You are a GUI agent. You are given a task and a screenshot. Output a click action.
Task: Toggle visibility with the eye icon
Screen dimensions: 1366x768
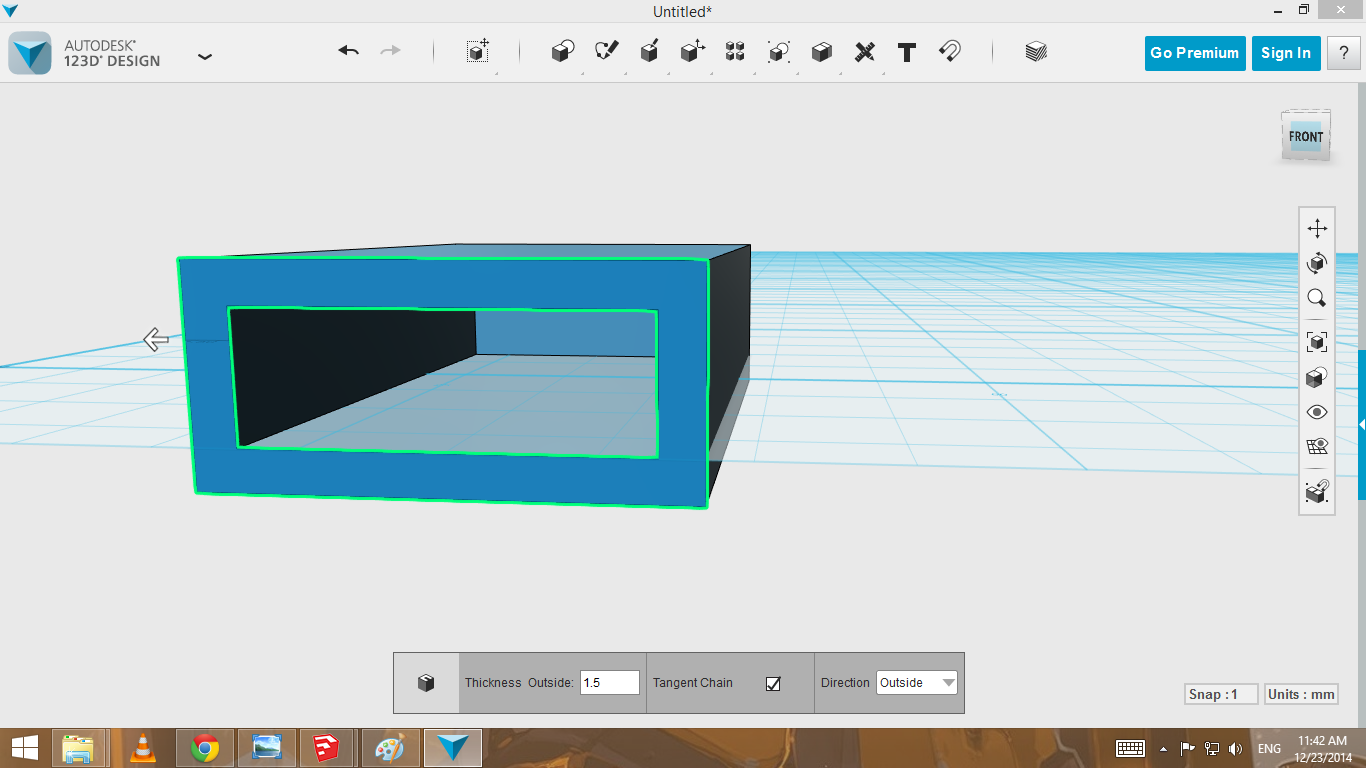1317,412
